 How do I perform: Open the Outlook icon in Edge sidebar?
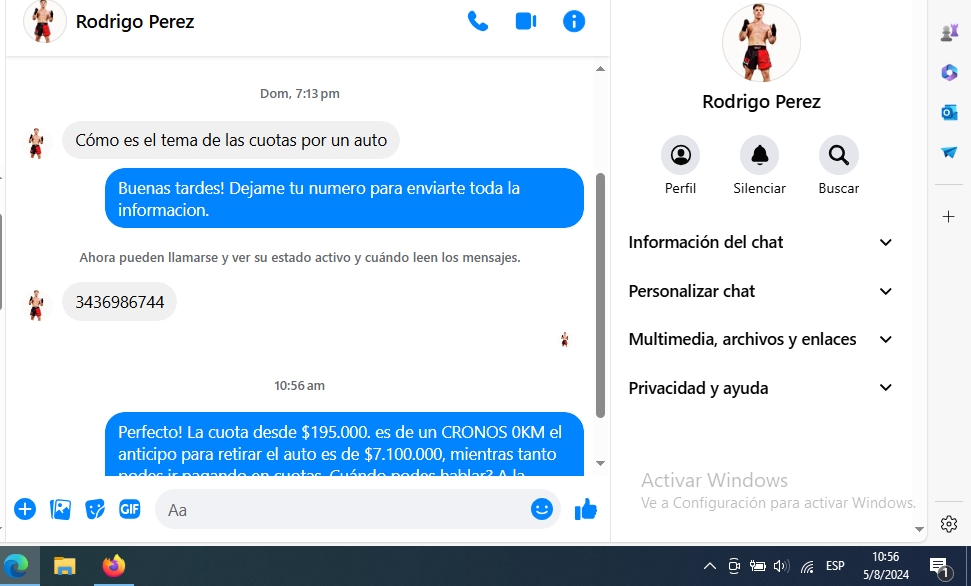(x=949, y=113)
